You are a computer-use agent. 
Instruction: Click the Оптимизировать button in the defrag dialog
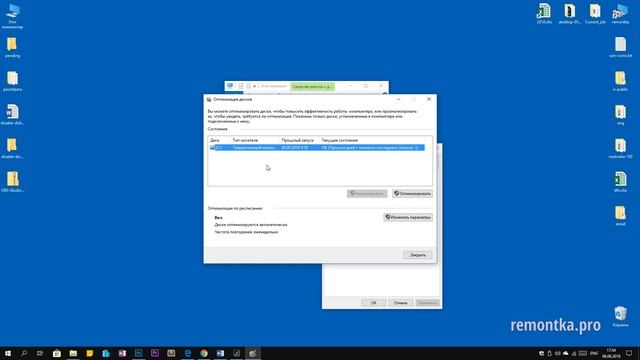(x=412, y=193)
